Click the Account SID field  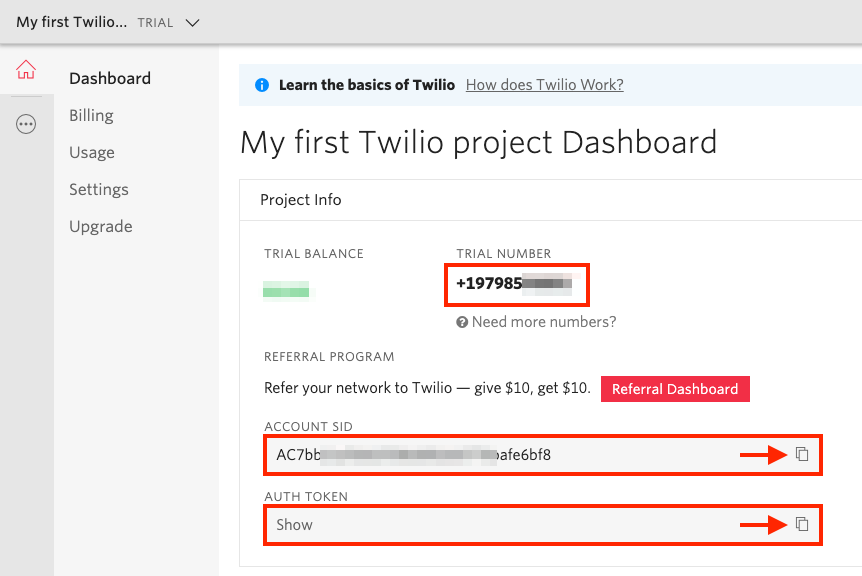pyautogui.click(x=543, y=455)
